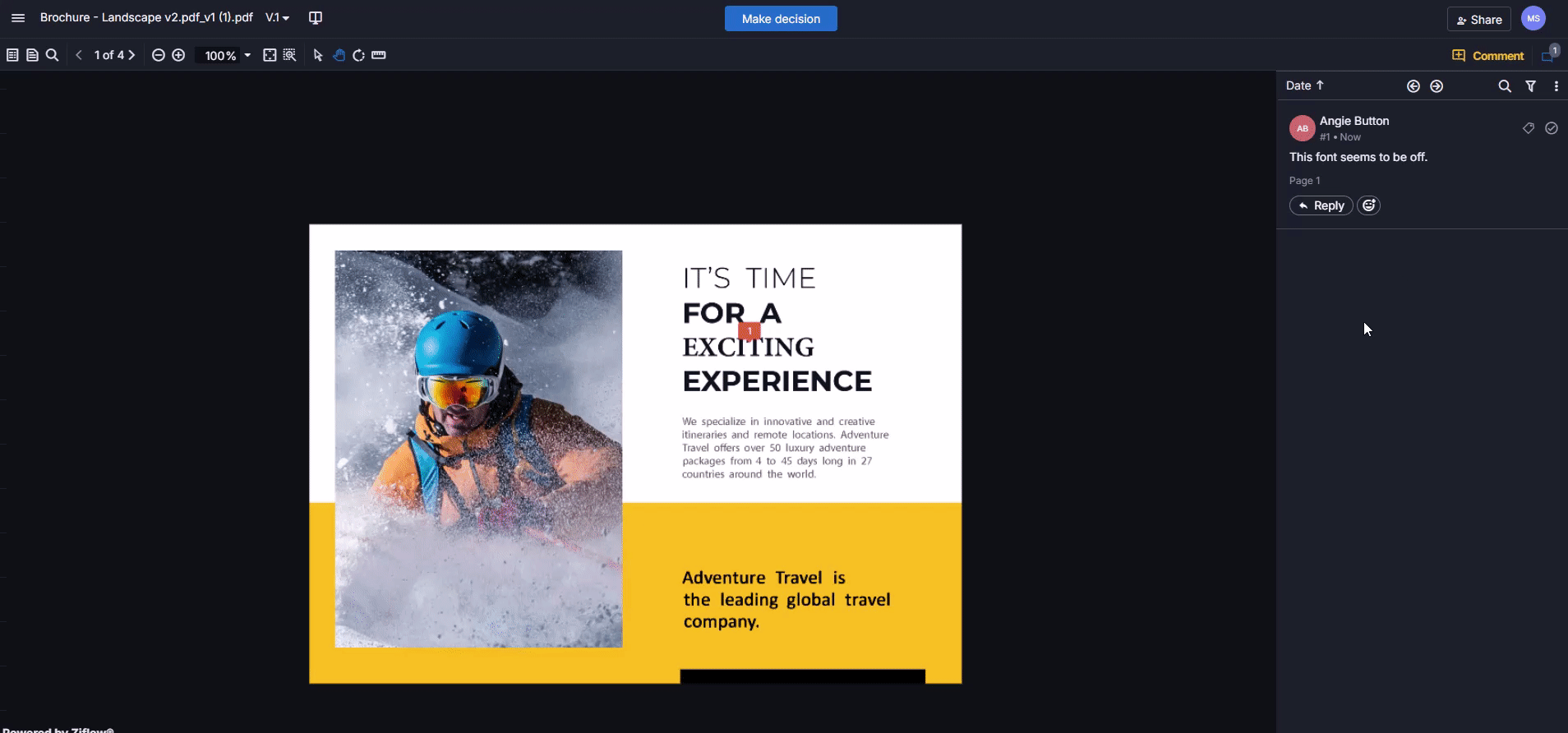Click the Make decision button

click(781, 19)
